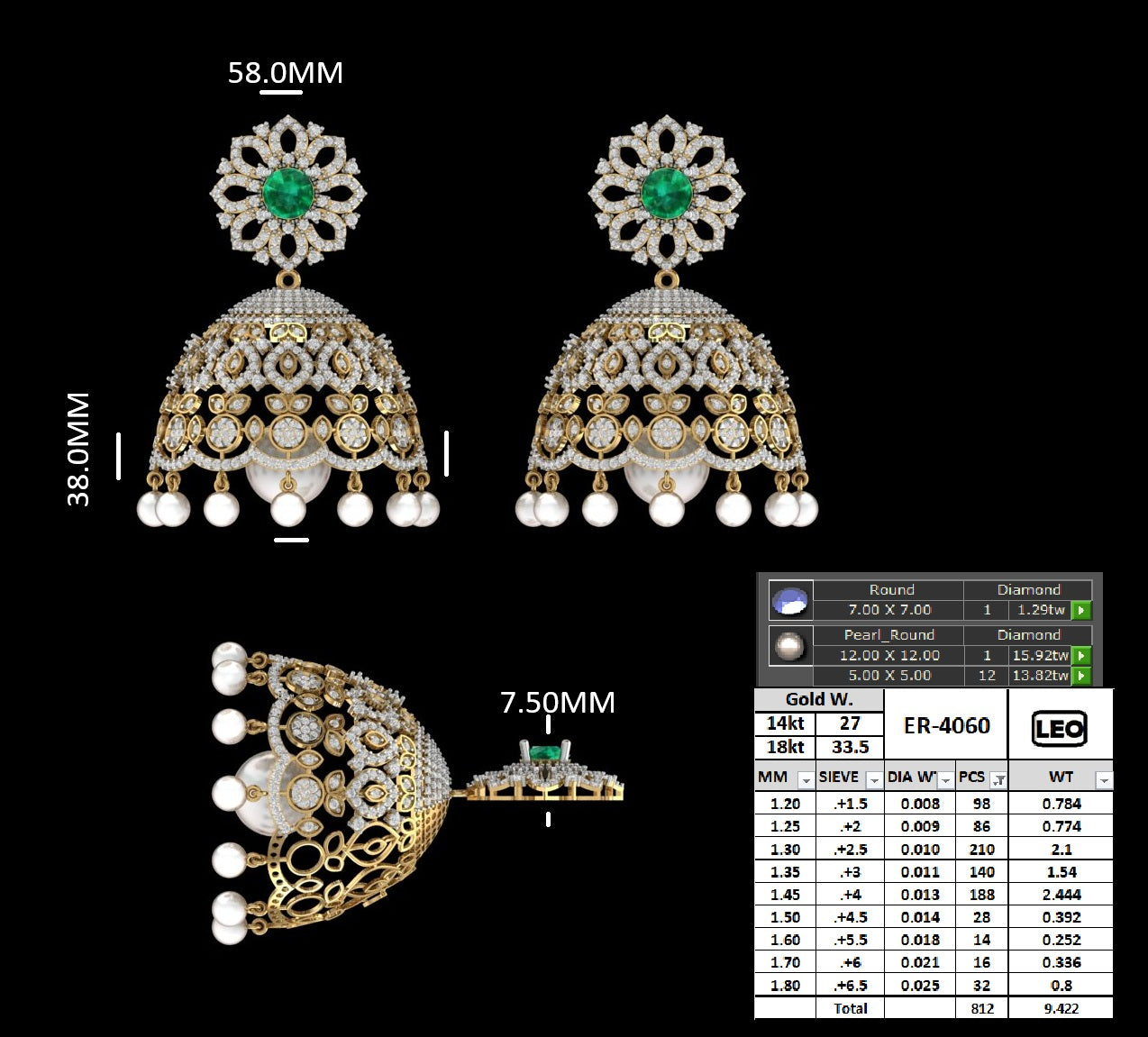1148x1037 pixels.
Task: Expand the WT column filter dropdown
Action: [1104, 779]
